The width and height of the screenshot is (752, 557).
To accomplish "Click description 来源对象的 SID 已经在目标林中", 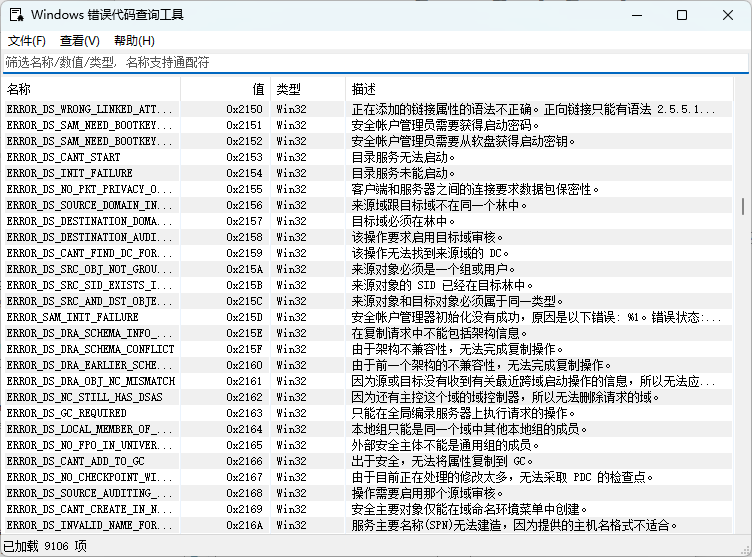I will [x=442, y=285].
